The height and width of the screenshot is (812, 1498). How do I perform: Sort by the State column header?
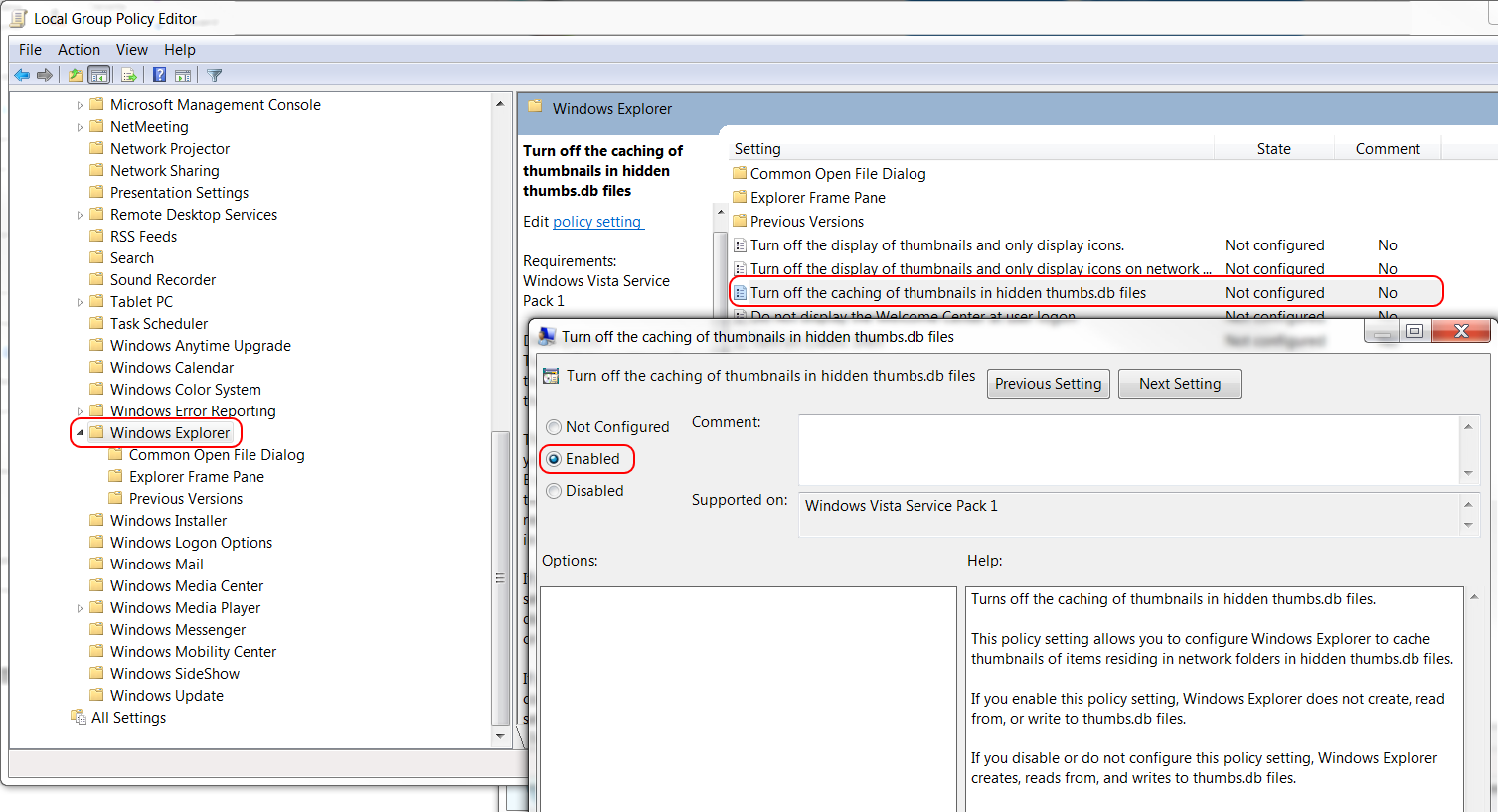tap(1274, 149)
